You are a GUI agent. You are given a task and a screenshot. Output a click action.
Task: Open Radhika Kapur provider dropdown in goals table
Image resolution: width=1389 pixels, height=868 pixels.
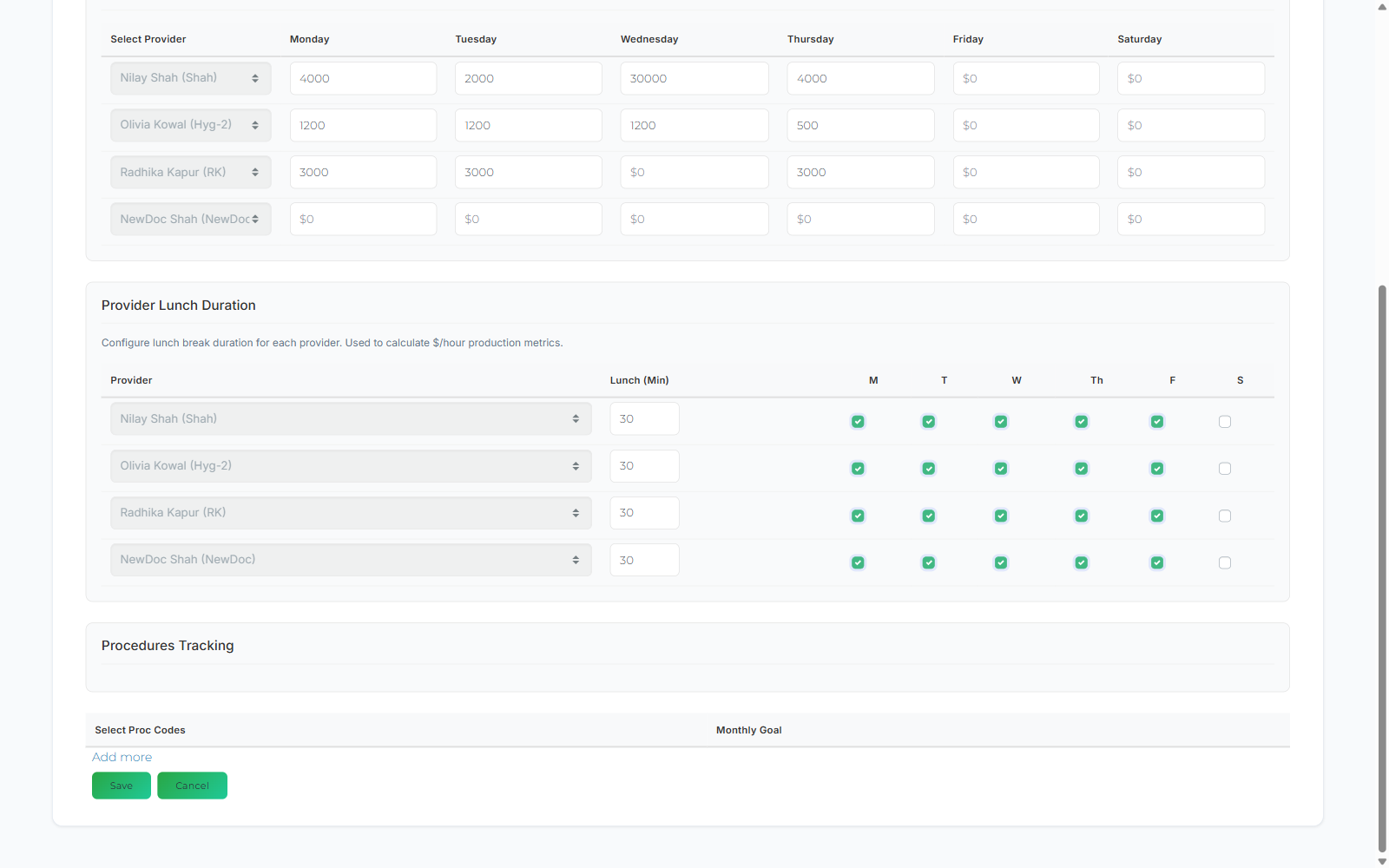pos(191,172)
